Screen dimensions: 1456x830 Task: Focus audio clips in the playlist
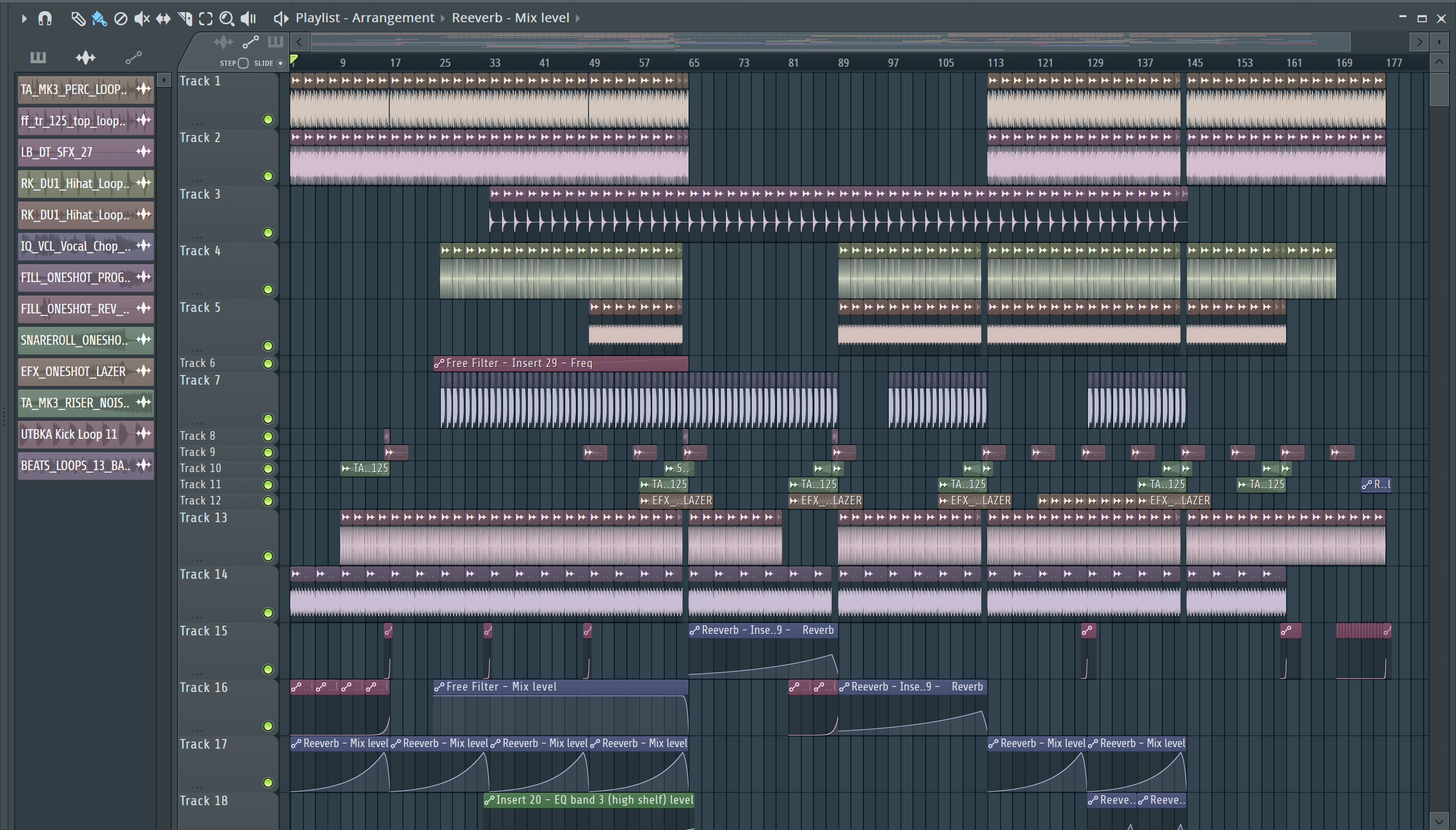(223, 41)
